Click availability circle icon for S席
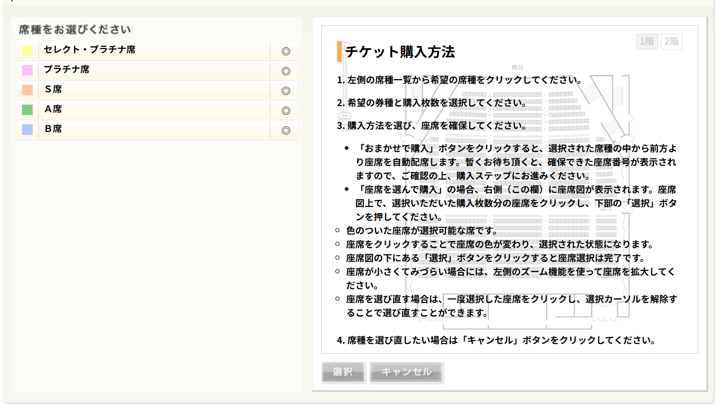This screenshot has width=728, height=407. 285,91
